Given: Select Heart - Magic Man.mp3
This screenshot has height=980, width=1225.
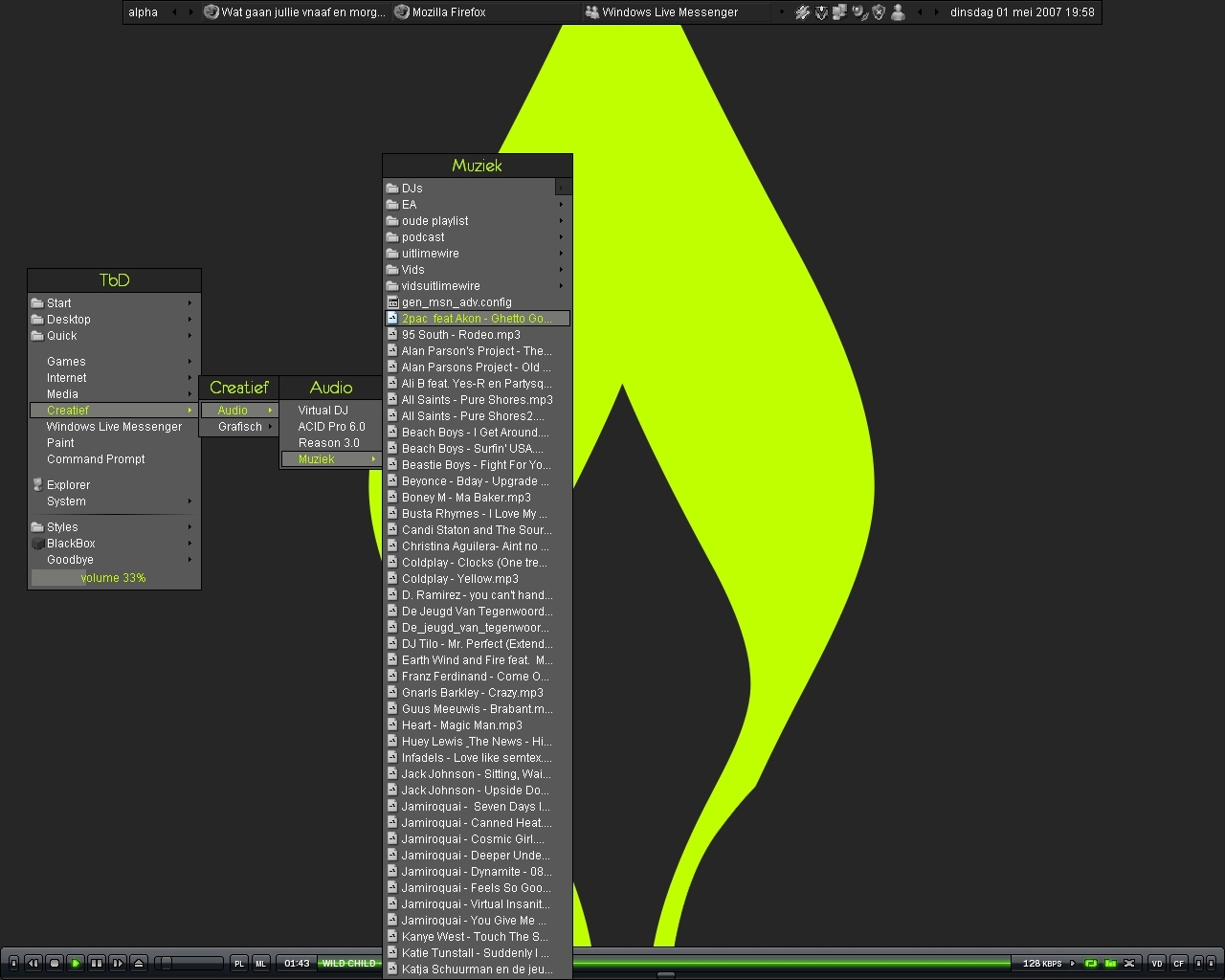Looking at the screenshot, I should click(478, 725).
